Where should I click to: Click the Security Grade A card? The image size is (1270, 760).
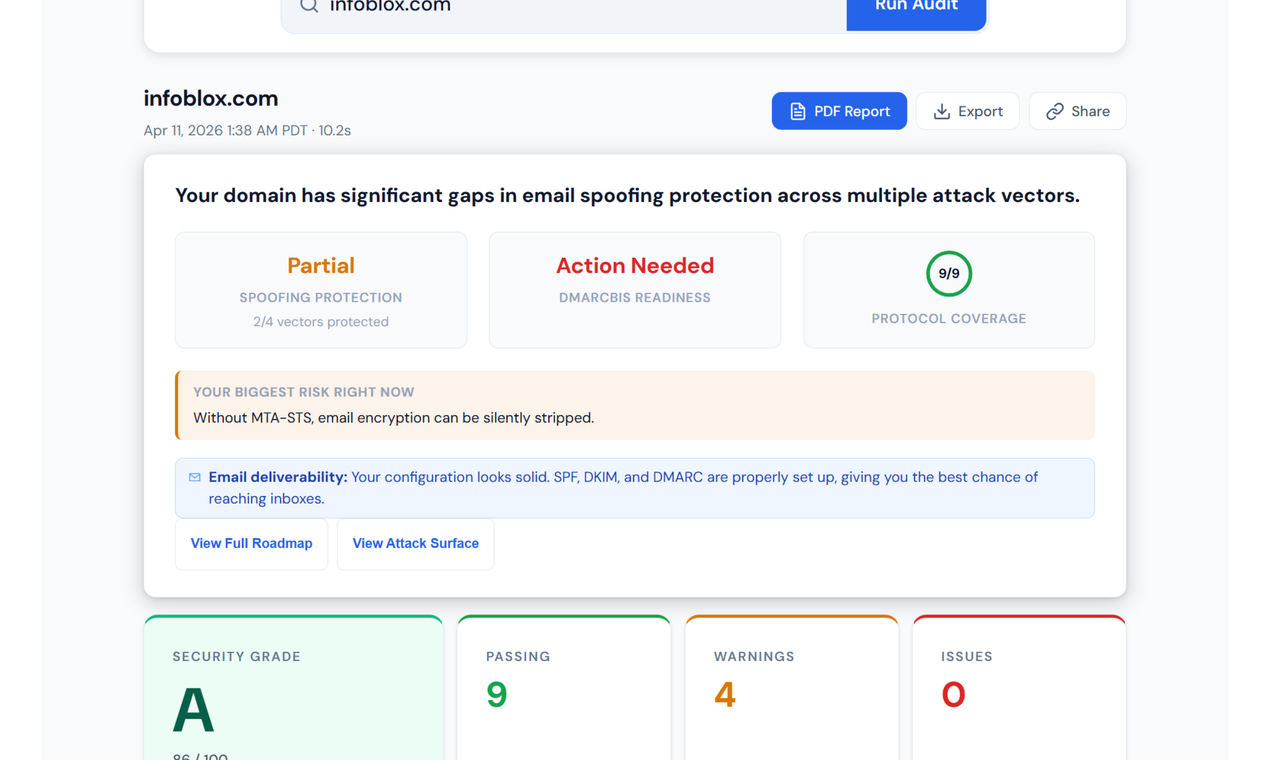[x=293, y=688]
